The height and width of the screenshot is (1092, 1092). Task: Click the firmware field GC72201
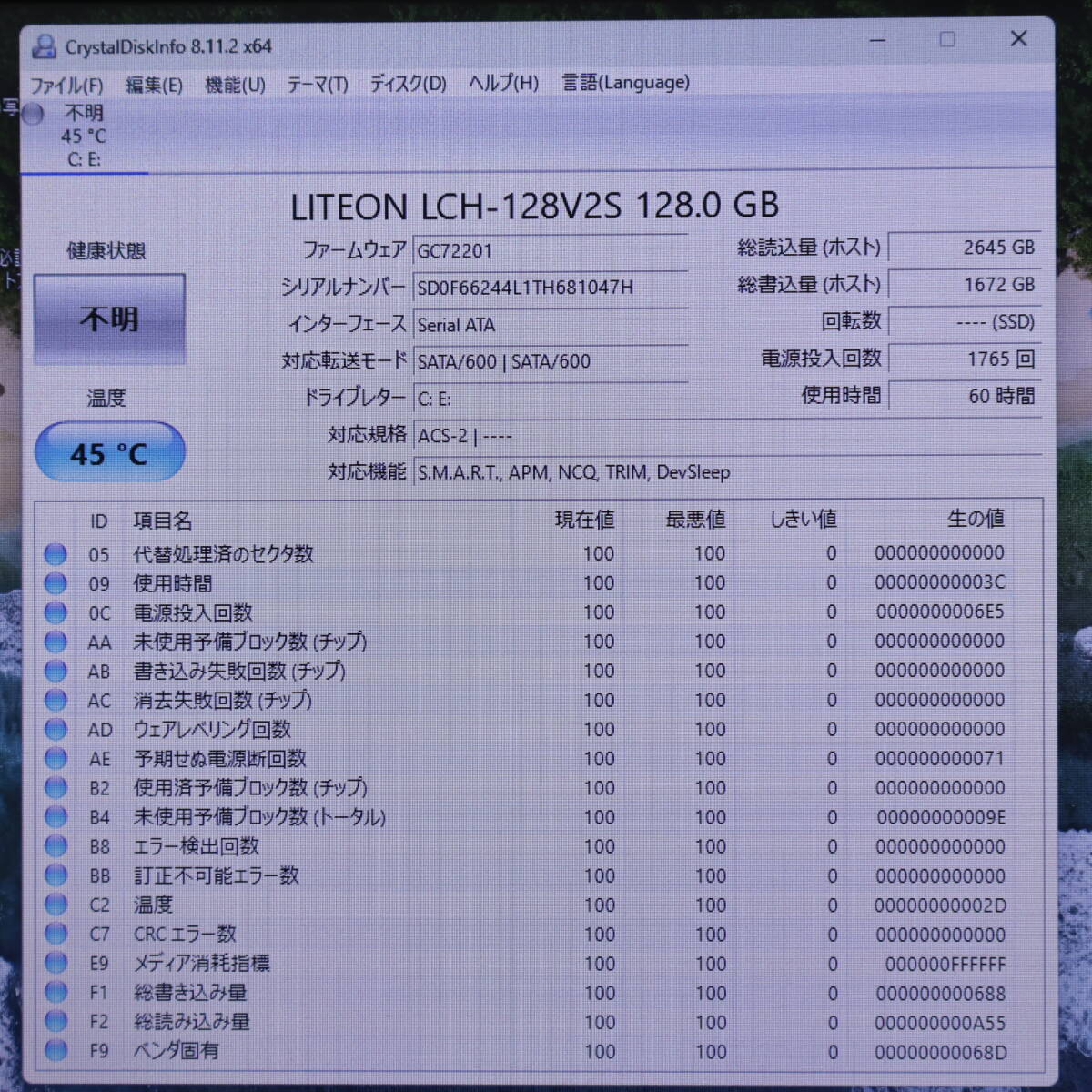click(x=551, y=250)
